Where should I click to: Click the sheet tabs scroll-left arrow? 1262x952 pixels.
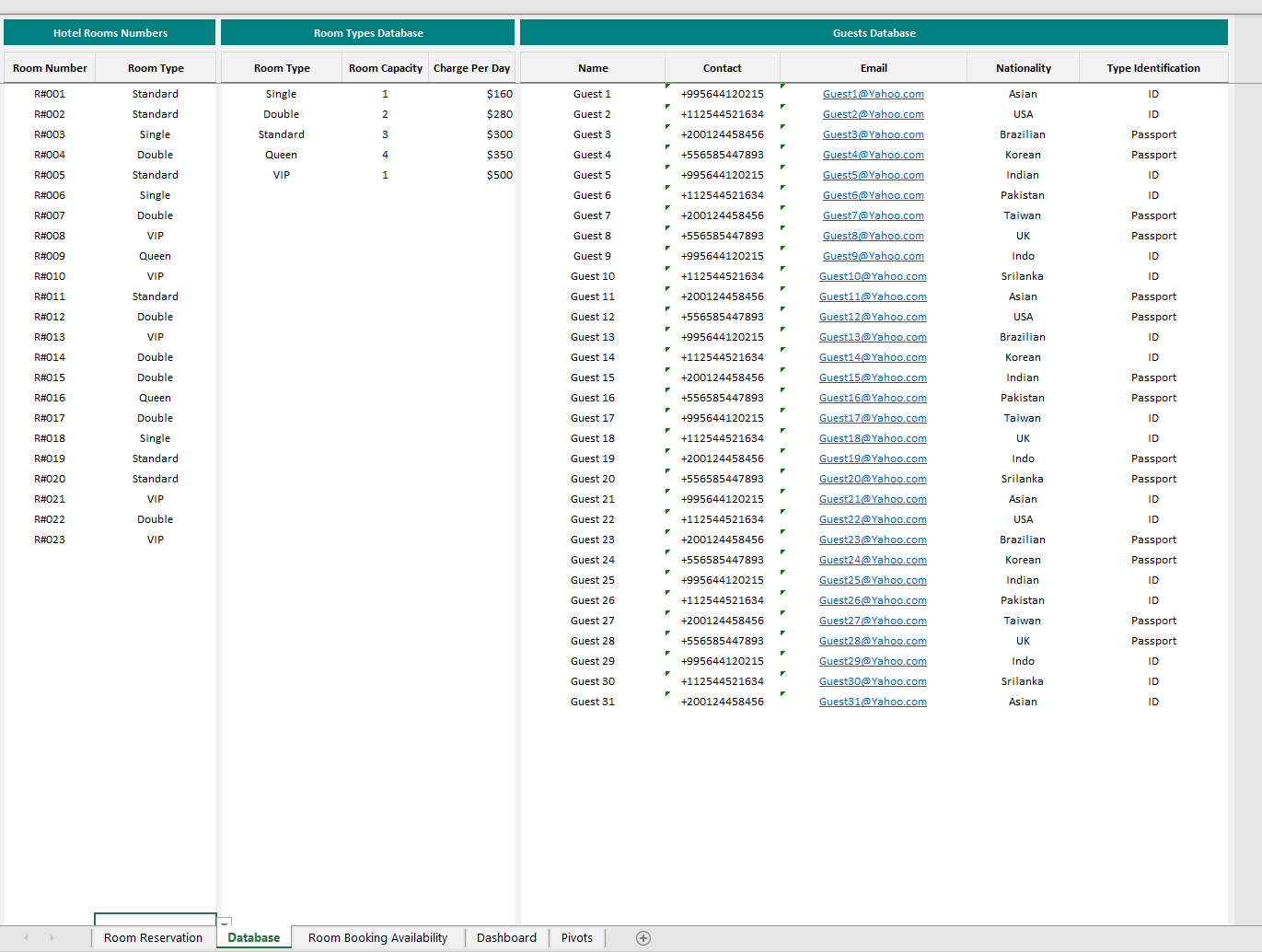(26, 938)
